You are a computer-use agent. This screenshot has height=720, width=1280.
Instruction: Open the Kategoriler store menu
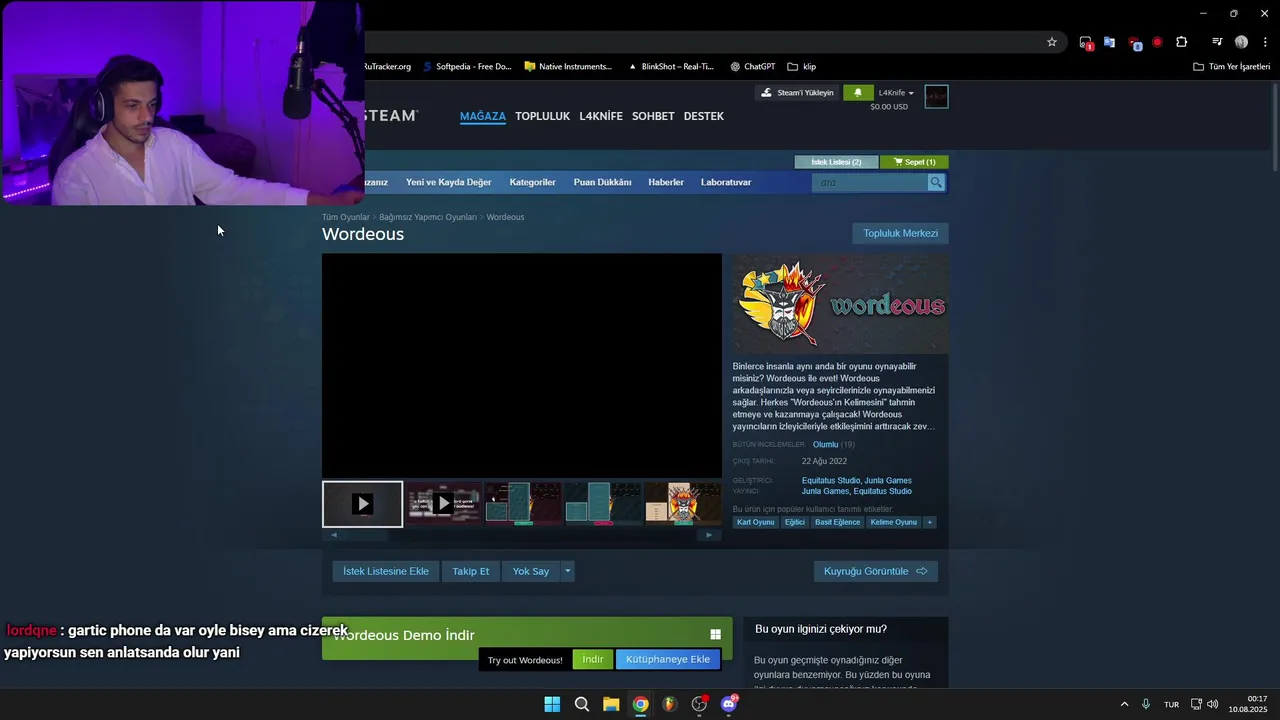tap(532, 182)
